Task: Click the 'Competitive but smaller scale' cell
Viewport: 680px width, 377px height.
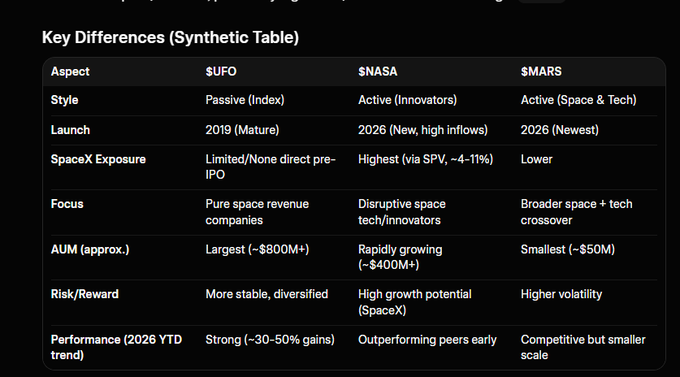Action: tap(583, 347)
